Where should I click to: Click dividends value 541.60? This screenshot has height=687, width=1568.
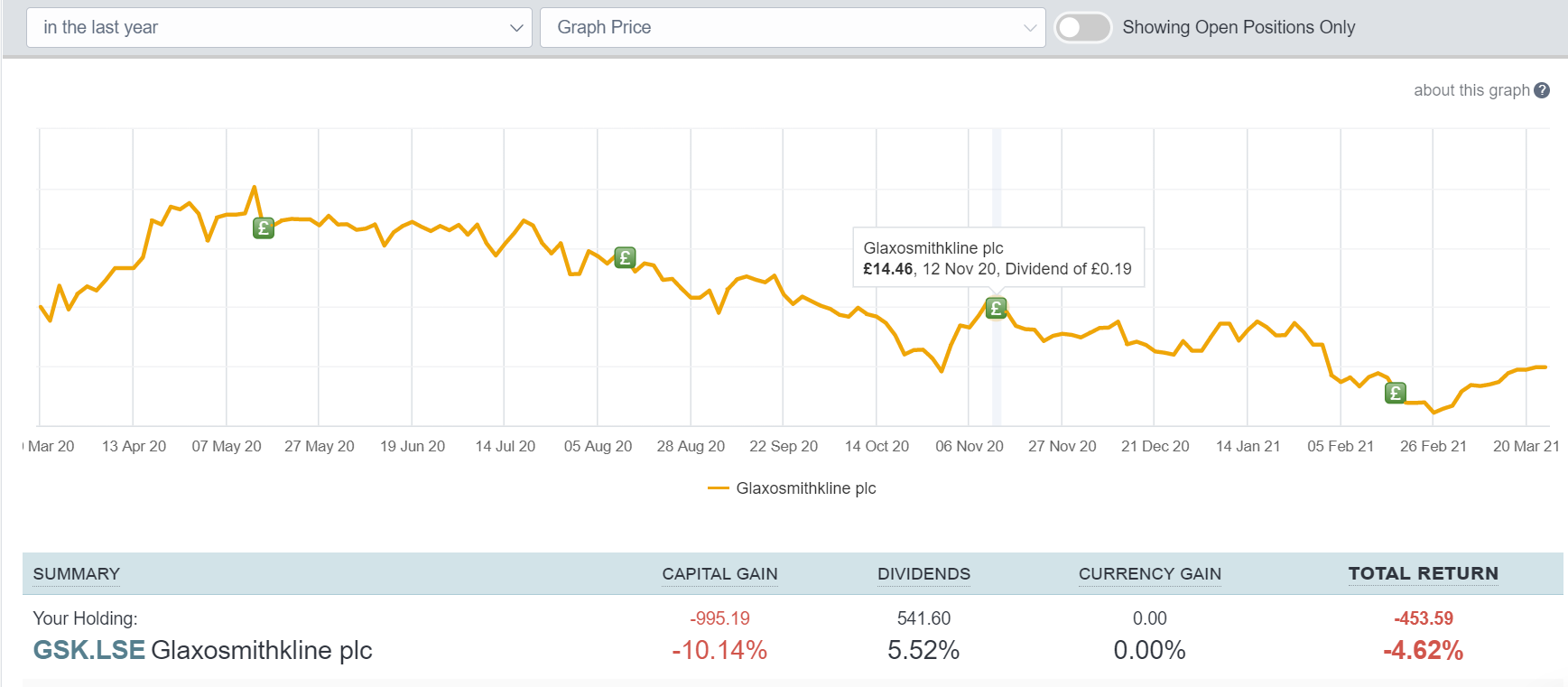[x=923, y=618]
